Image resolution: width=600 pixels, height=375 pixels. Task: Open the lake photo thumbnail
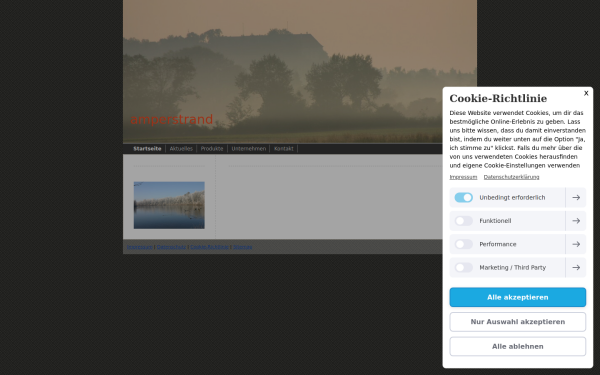coord(169,205)
